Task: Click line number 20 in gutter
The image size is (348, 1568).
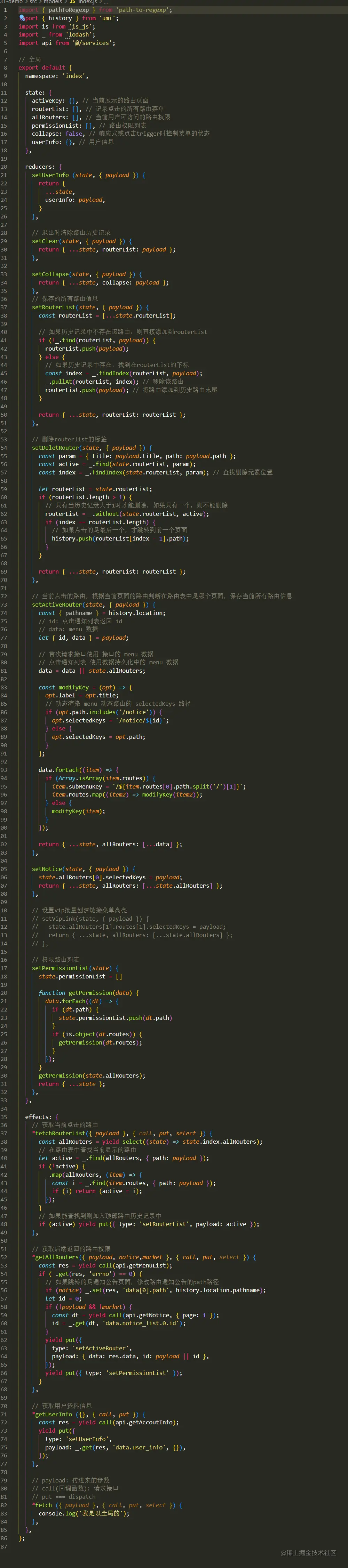Action: tap(4, 167)
